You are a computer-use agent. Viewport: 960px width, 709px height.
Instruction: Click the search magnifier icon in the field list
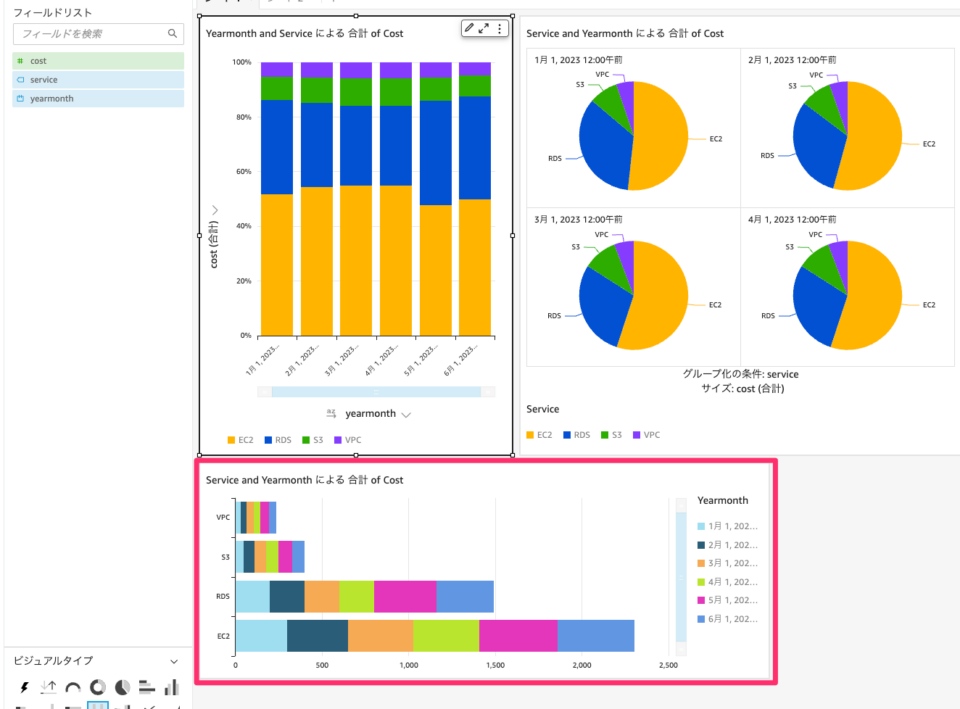click(x=173, y=34)
